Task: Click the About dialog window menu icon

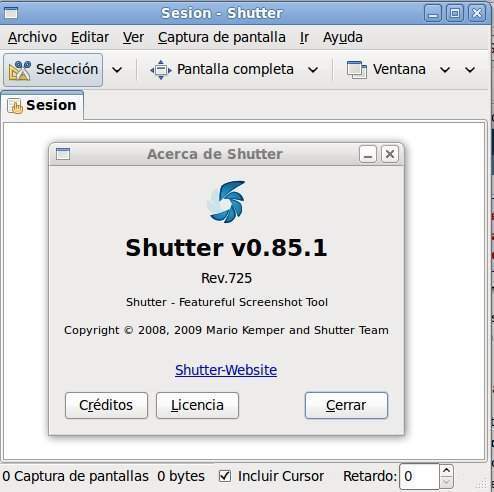Action: pos(63,154)
